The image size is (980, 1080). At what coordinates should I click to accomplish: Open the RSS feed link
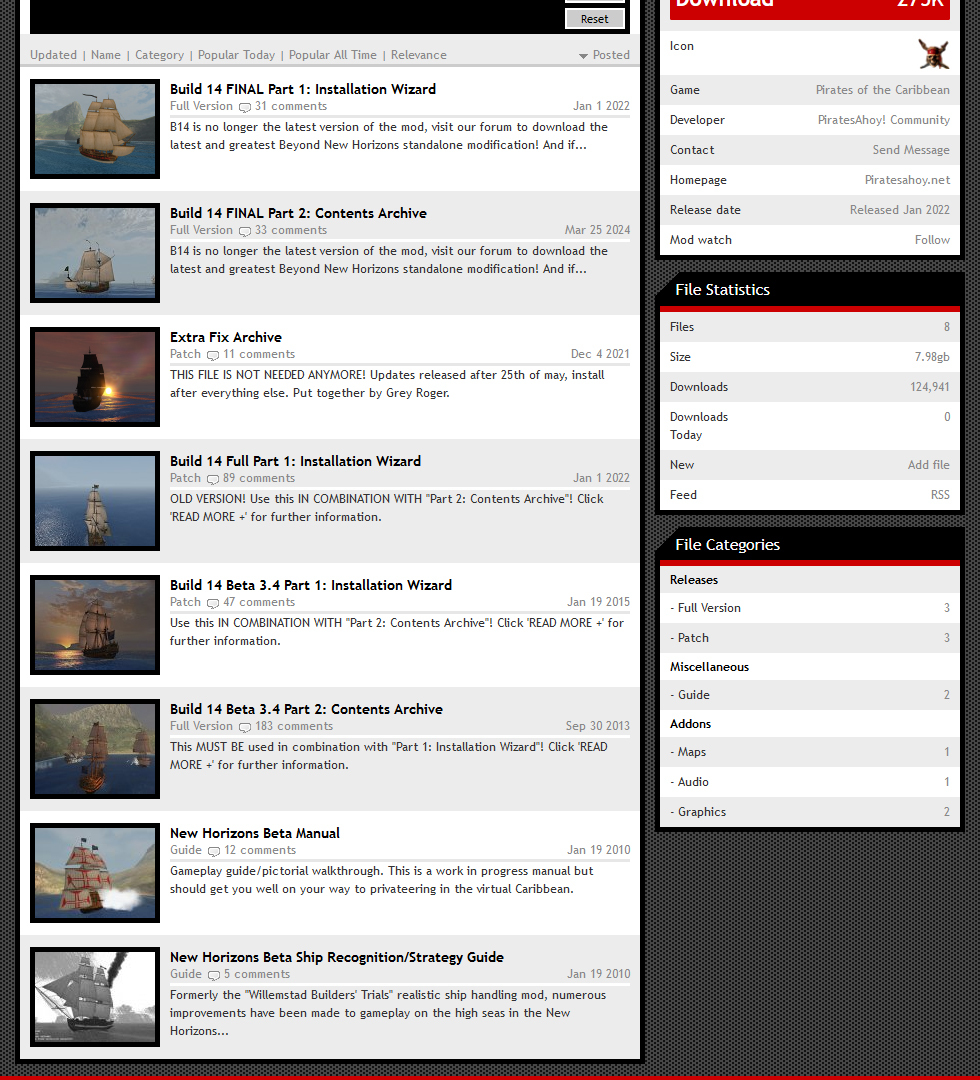pyautogui.click(x=940, y=495)
